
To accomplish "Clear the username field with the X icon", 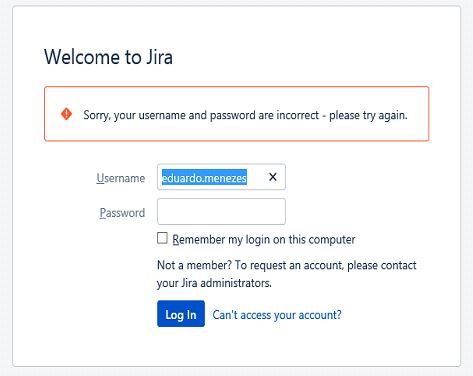I will coord(273,177).
